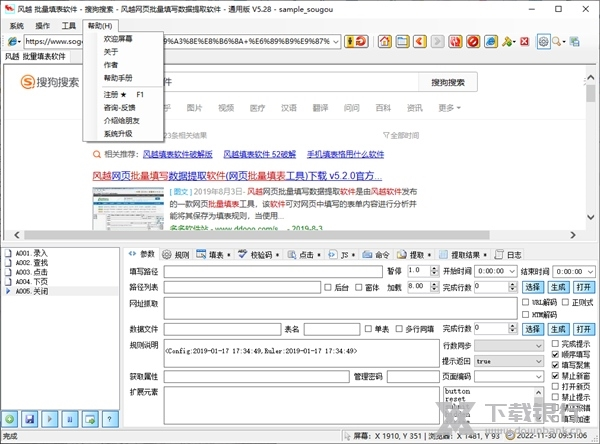Viewport: 600px width, 444px height.
Task: Expand the address bar URL dropdown
Action: pyautogui.click(x=336, y=41)
